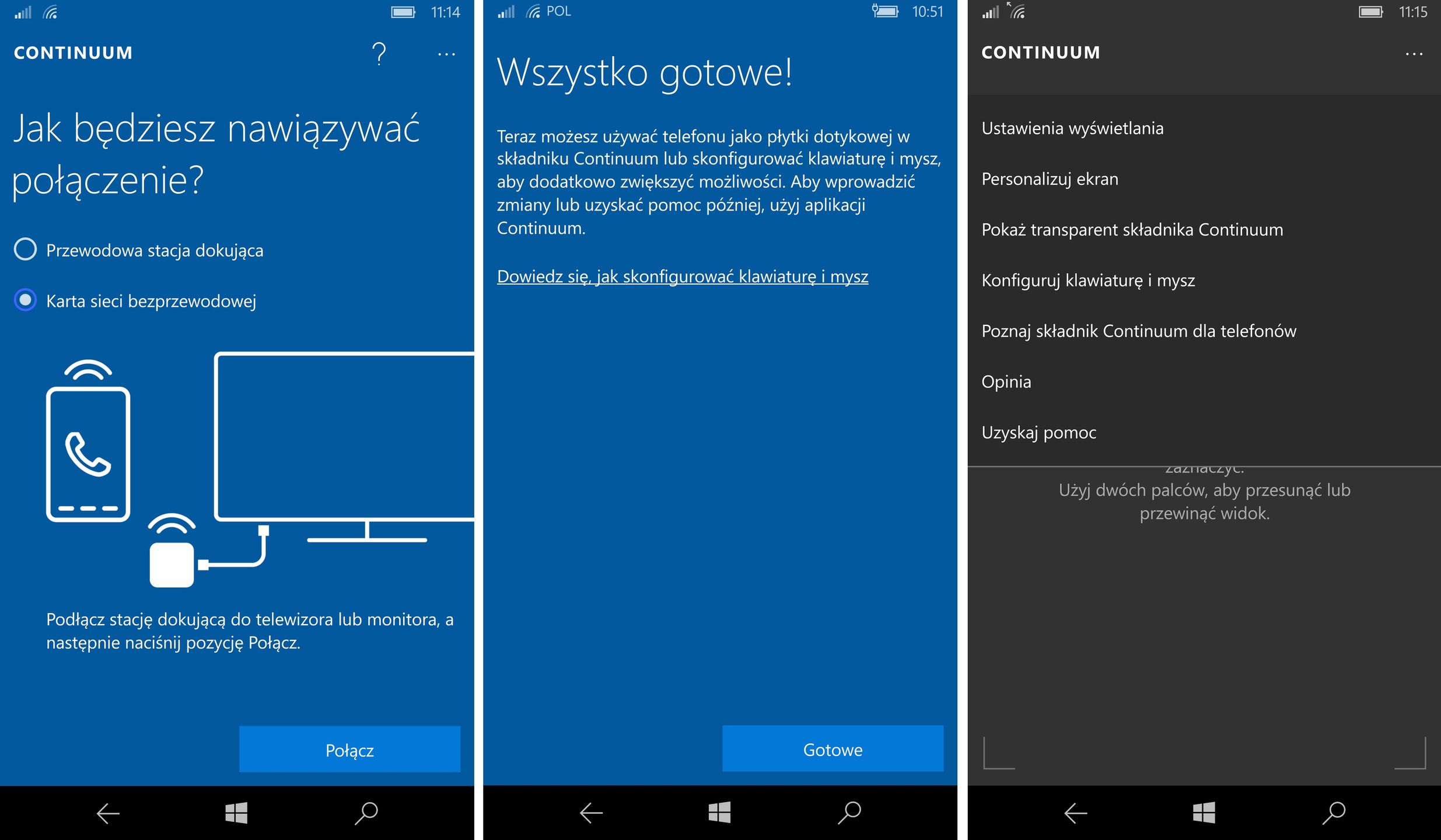Tap back arrow on middle phone screen
The image size is (1441, 840).
591,813
